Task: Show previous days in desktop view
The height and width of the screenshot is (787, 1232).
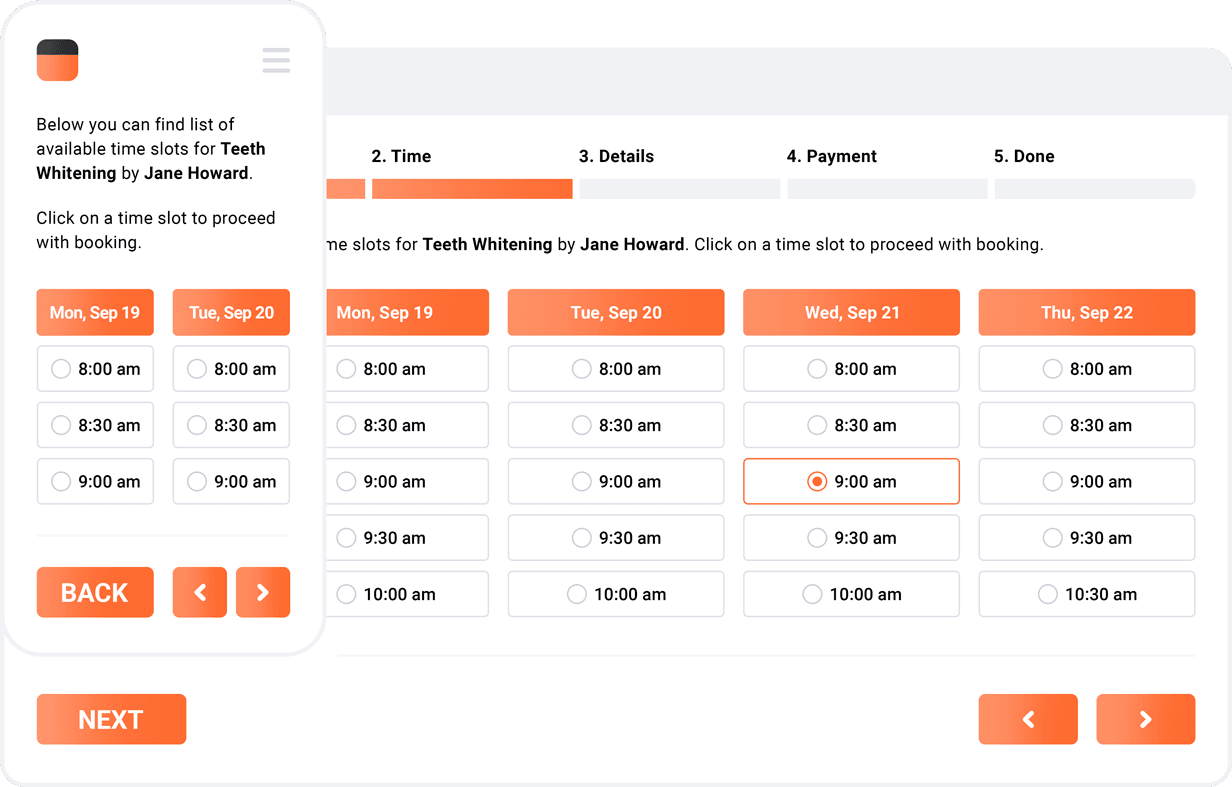Action: tap(1028, 719)
